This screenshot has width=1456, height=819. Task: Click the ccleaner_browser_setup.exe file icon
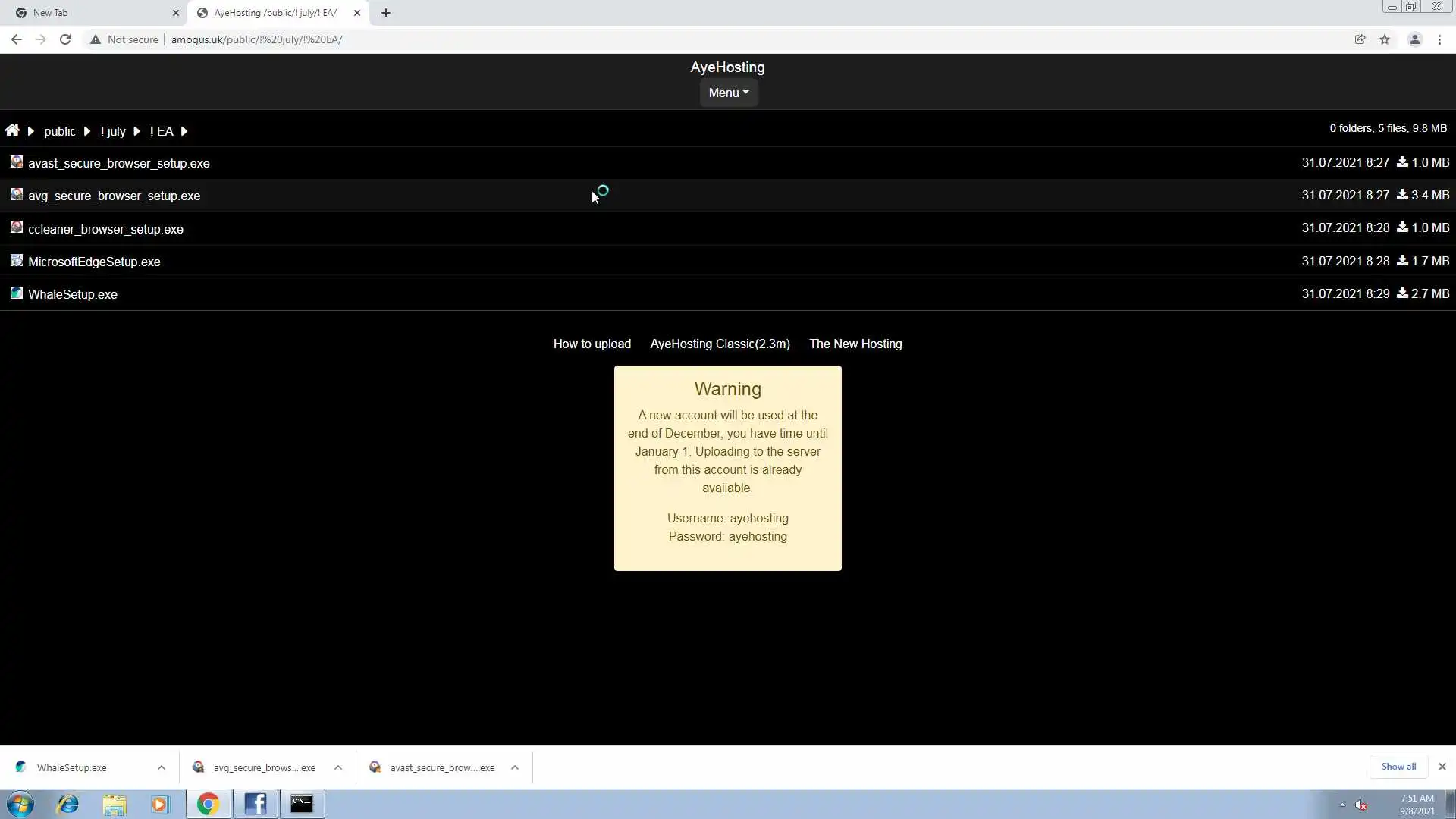(x=17, y=227)
